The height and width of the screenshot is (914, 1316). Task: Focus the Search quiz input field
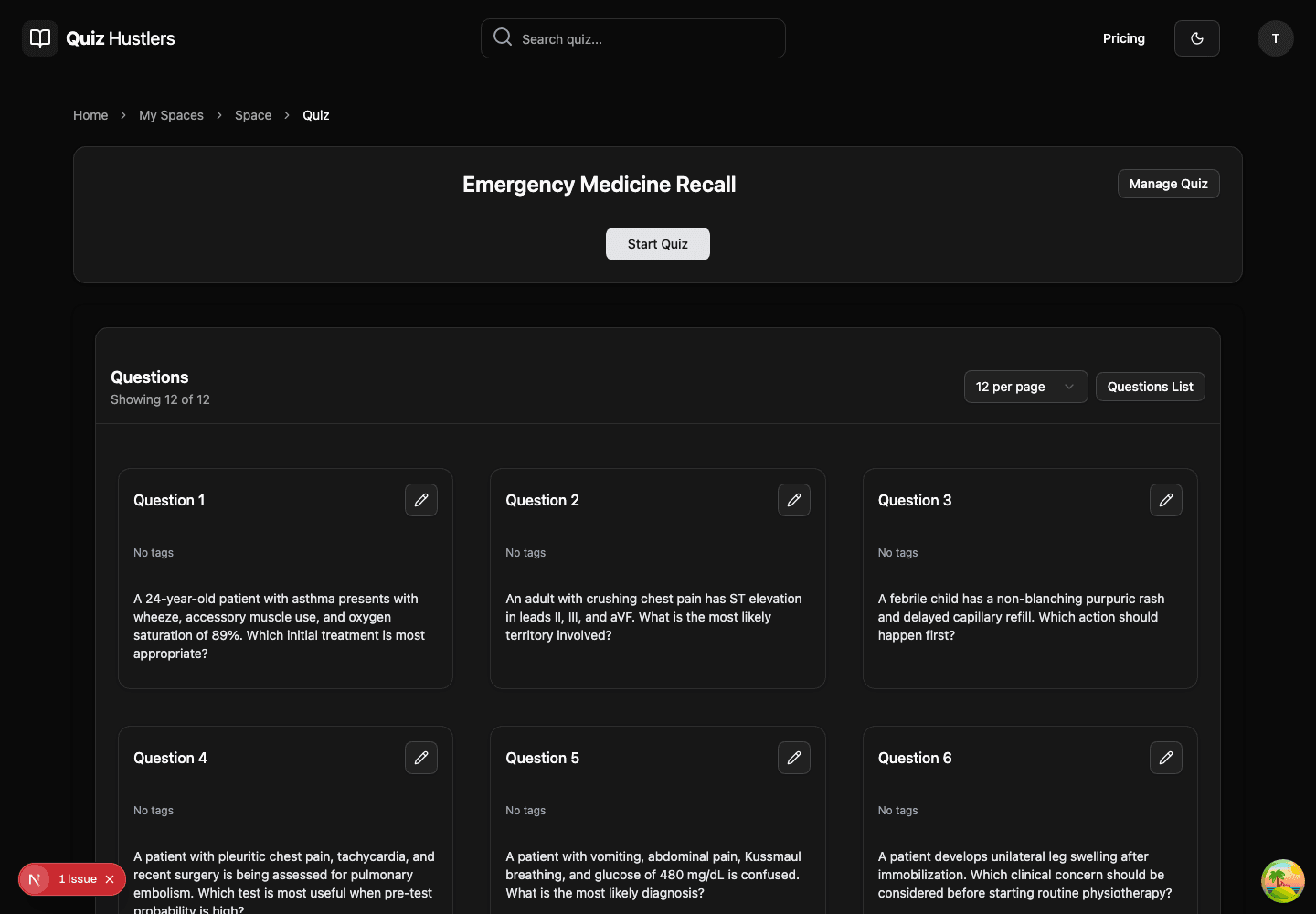(632, 38)
